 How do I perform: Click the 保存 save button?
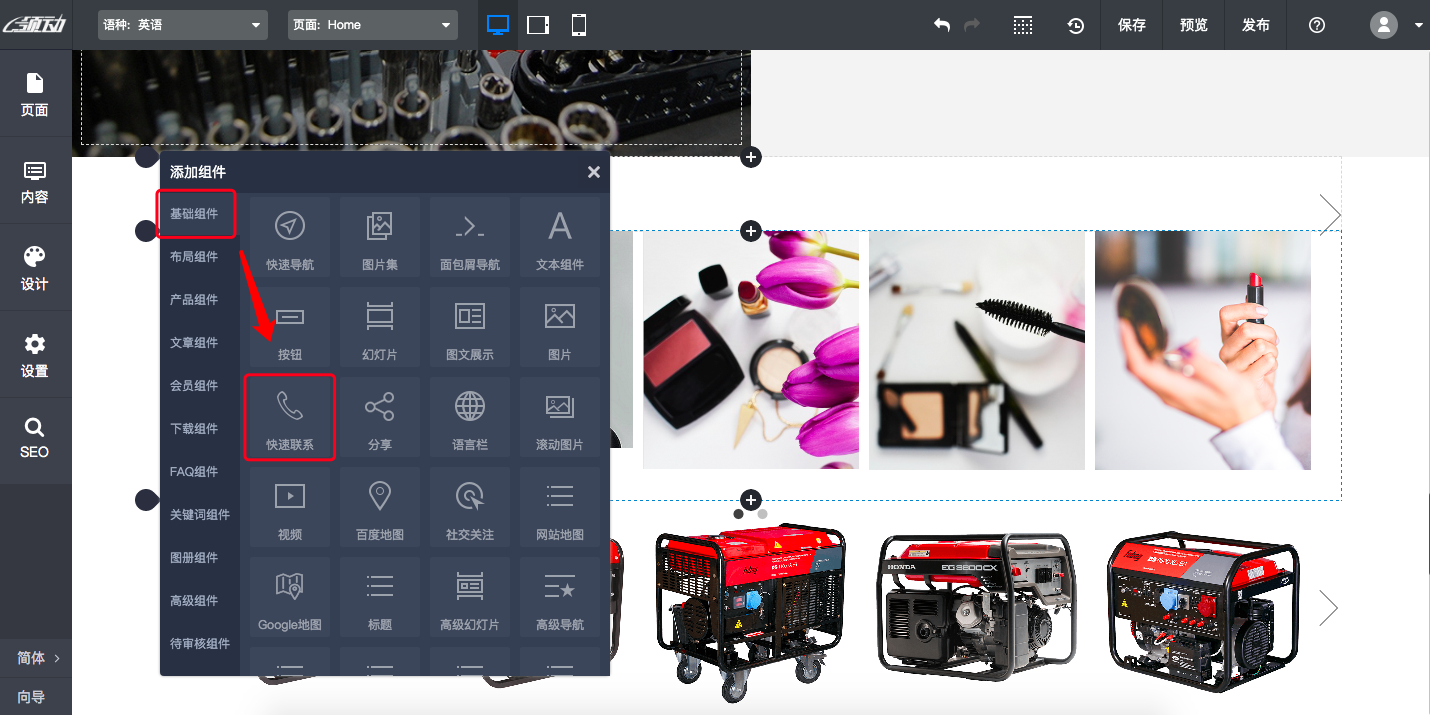pos(1131,25)
